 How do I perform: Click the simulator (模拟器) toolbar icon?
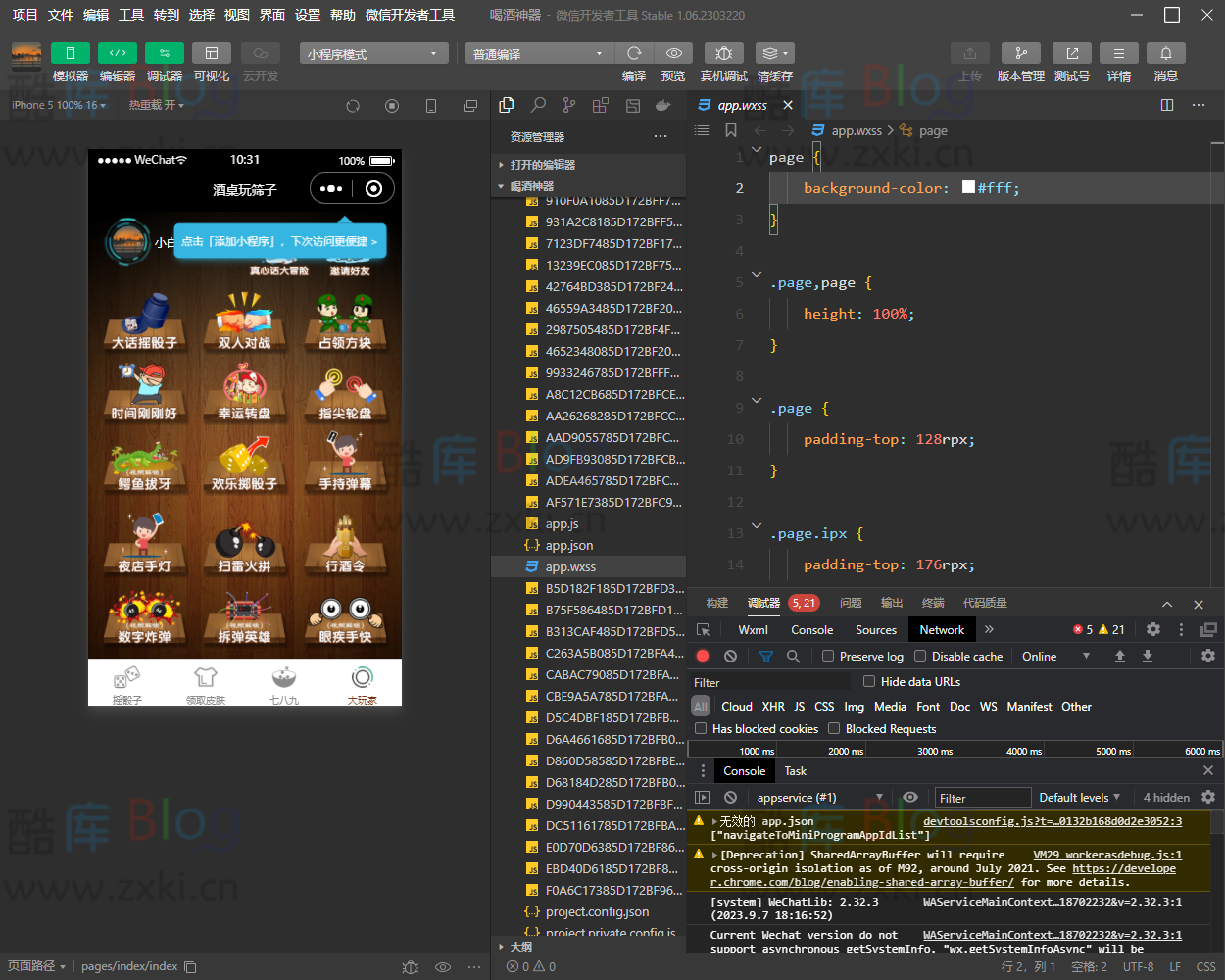click(x=71, y=53)
